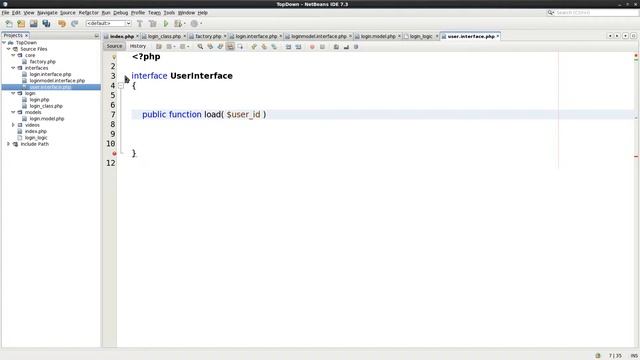640x360 pixels.
Task: Collapse the core folder
Action: (13, 55)
